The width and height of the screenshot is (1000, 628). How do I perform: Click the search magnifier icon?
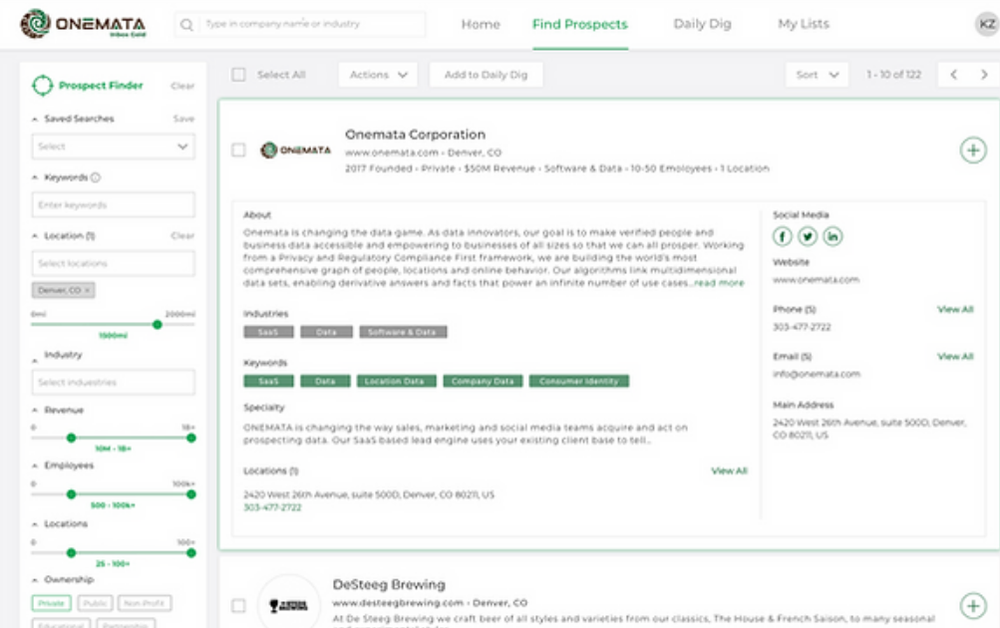(x=186, y=25)
